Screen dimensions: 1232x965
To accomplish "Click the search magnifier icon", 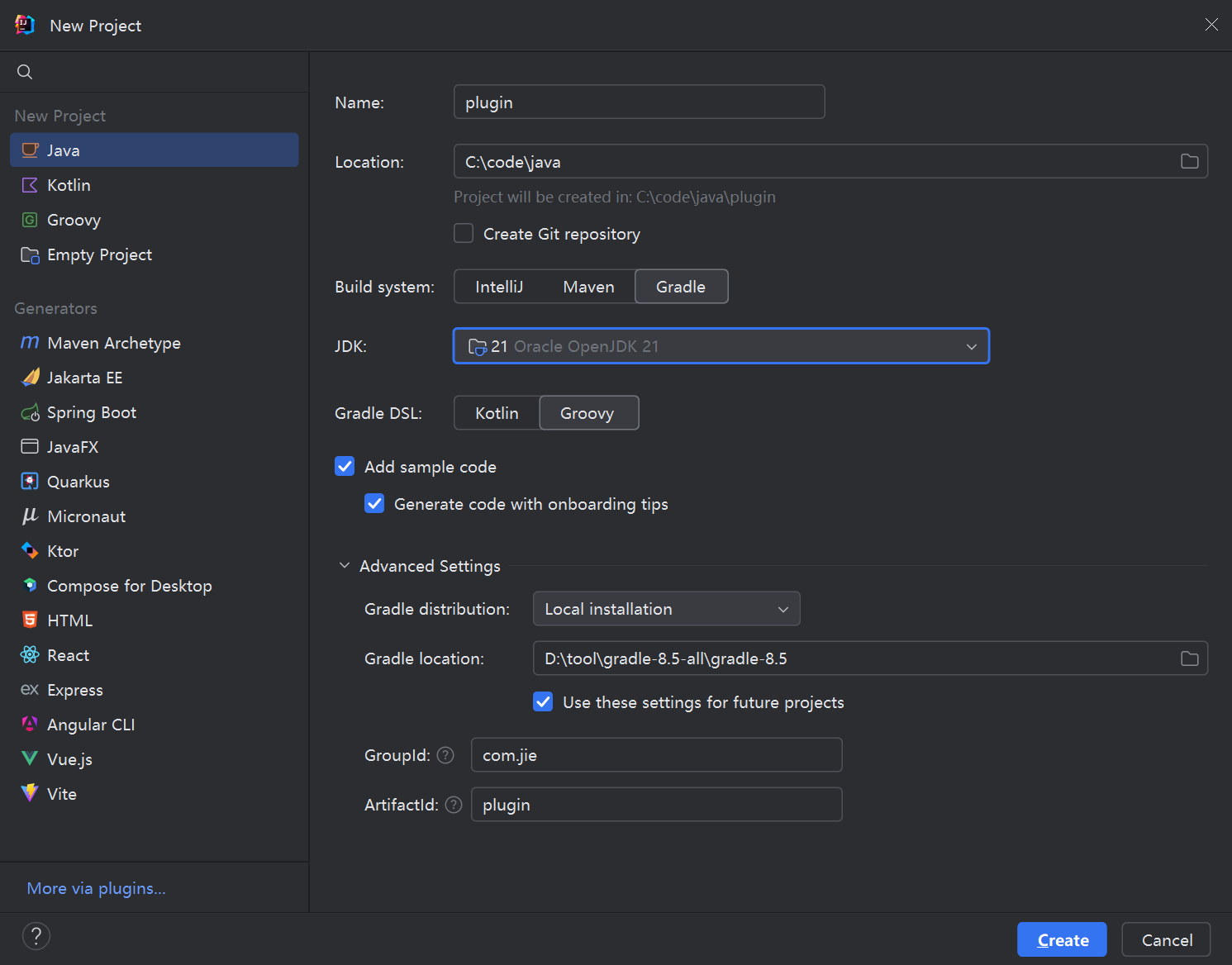I will pos(25,72).
